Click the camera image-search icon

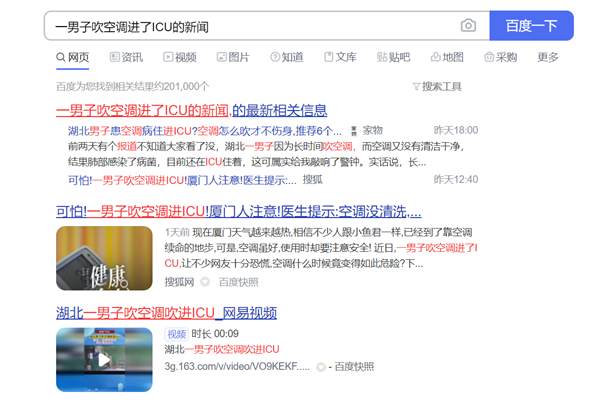(x=468, y=26)
